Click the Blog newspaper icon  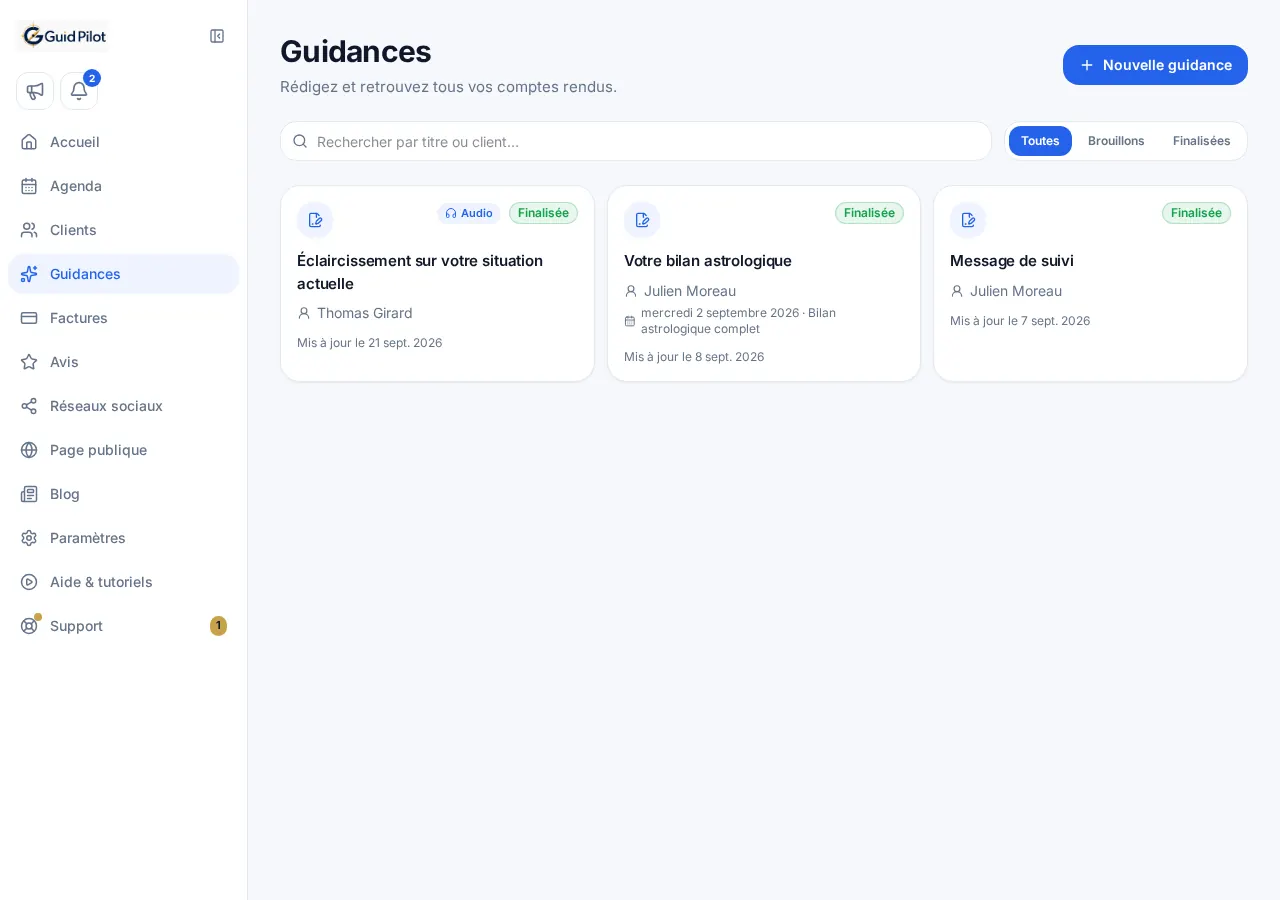tap(29, 494)
